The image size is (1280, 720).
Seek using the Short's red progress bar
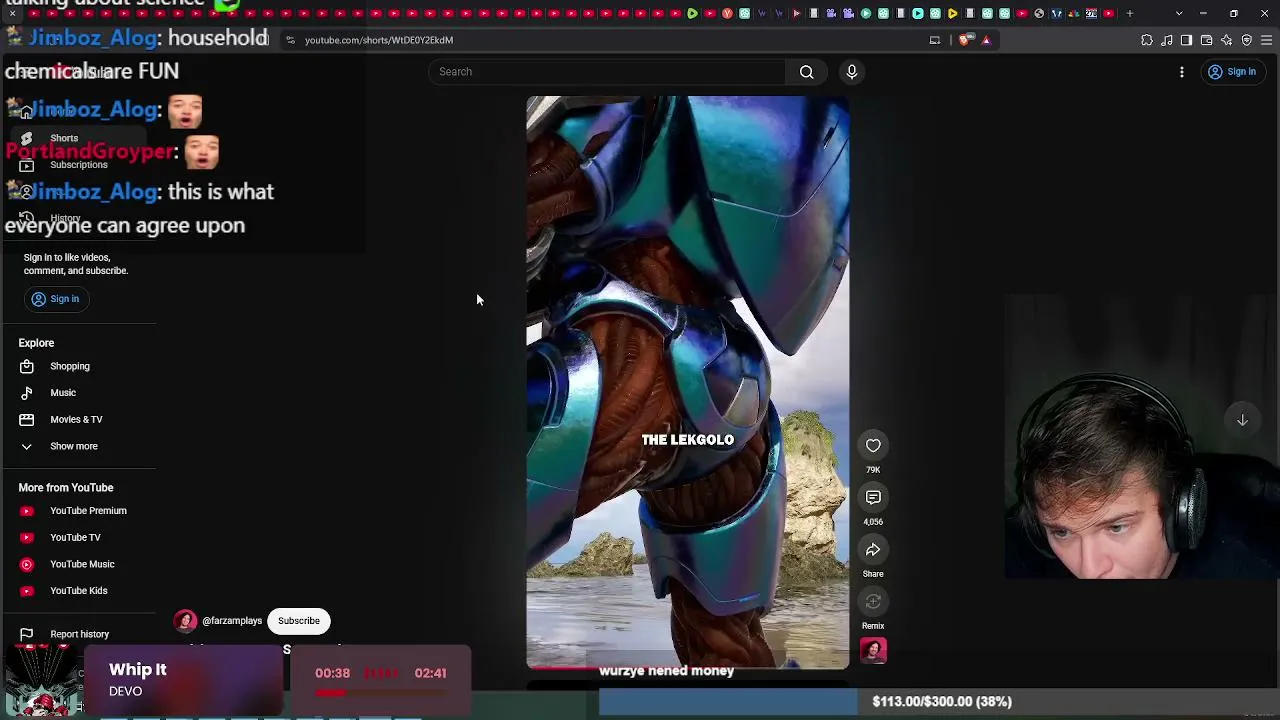click(x=688, y=666)
